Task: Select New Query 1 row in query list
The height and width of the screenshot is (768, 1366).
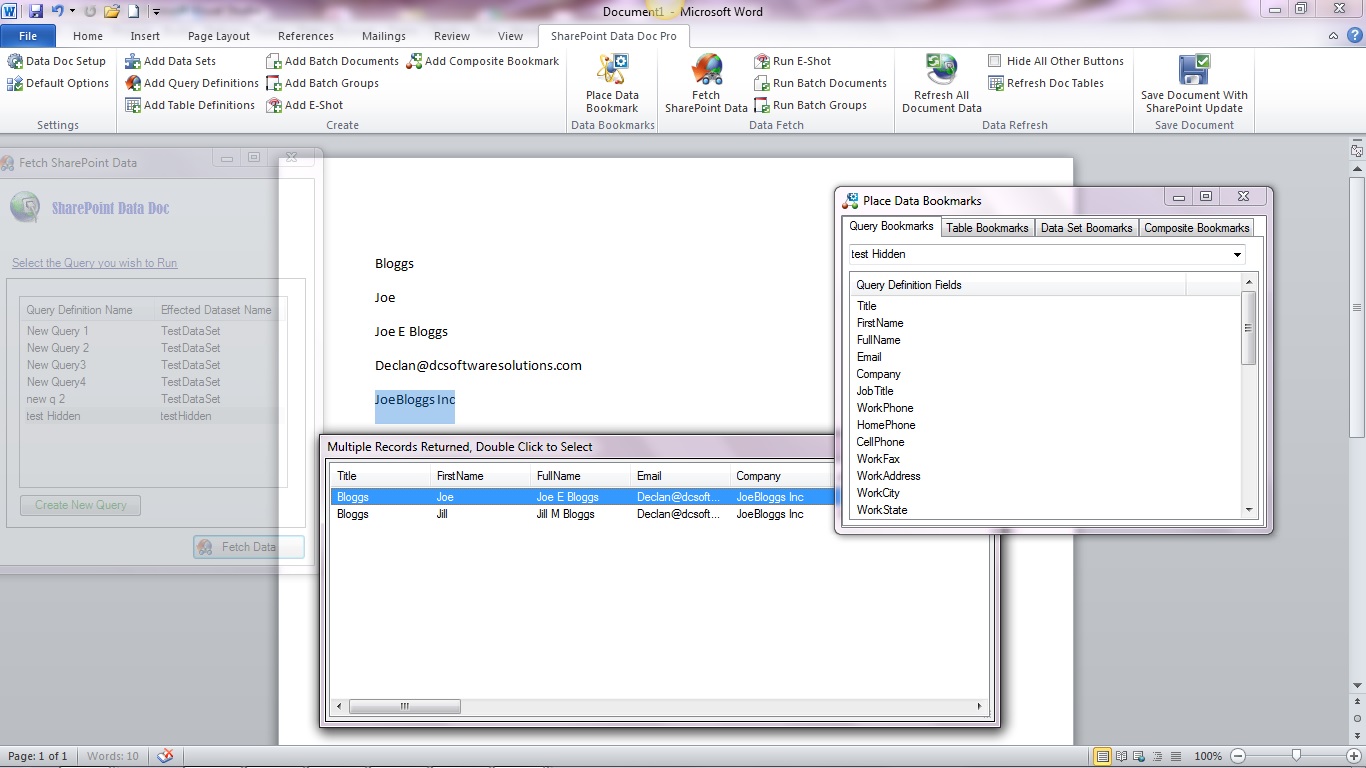Action: [x=154, y=331]
